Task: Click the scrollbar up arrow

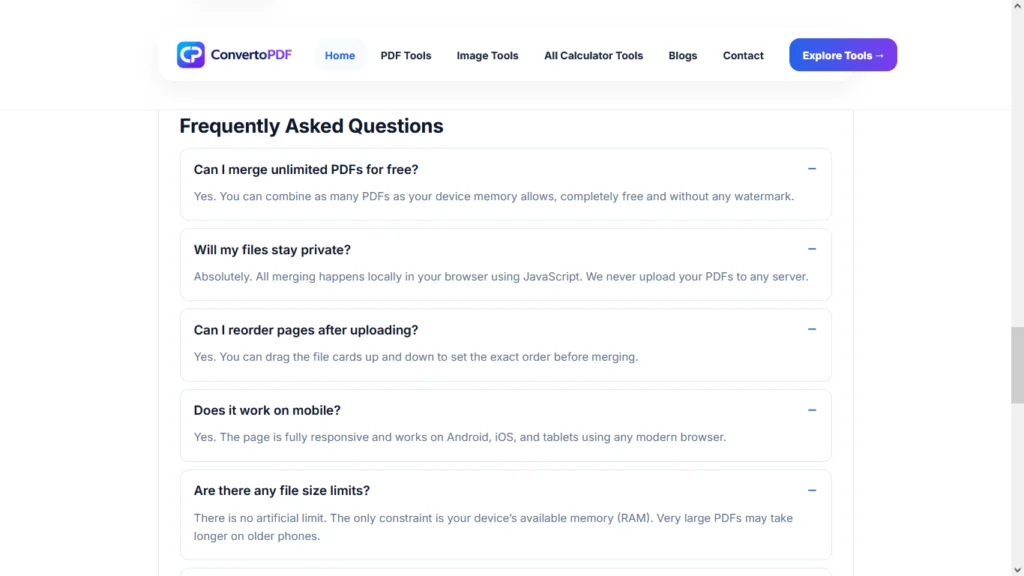Action: (1017, 5)
